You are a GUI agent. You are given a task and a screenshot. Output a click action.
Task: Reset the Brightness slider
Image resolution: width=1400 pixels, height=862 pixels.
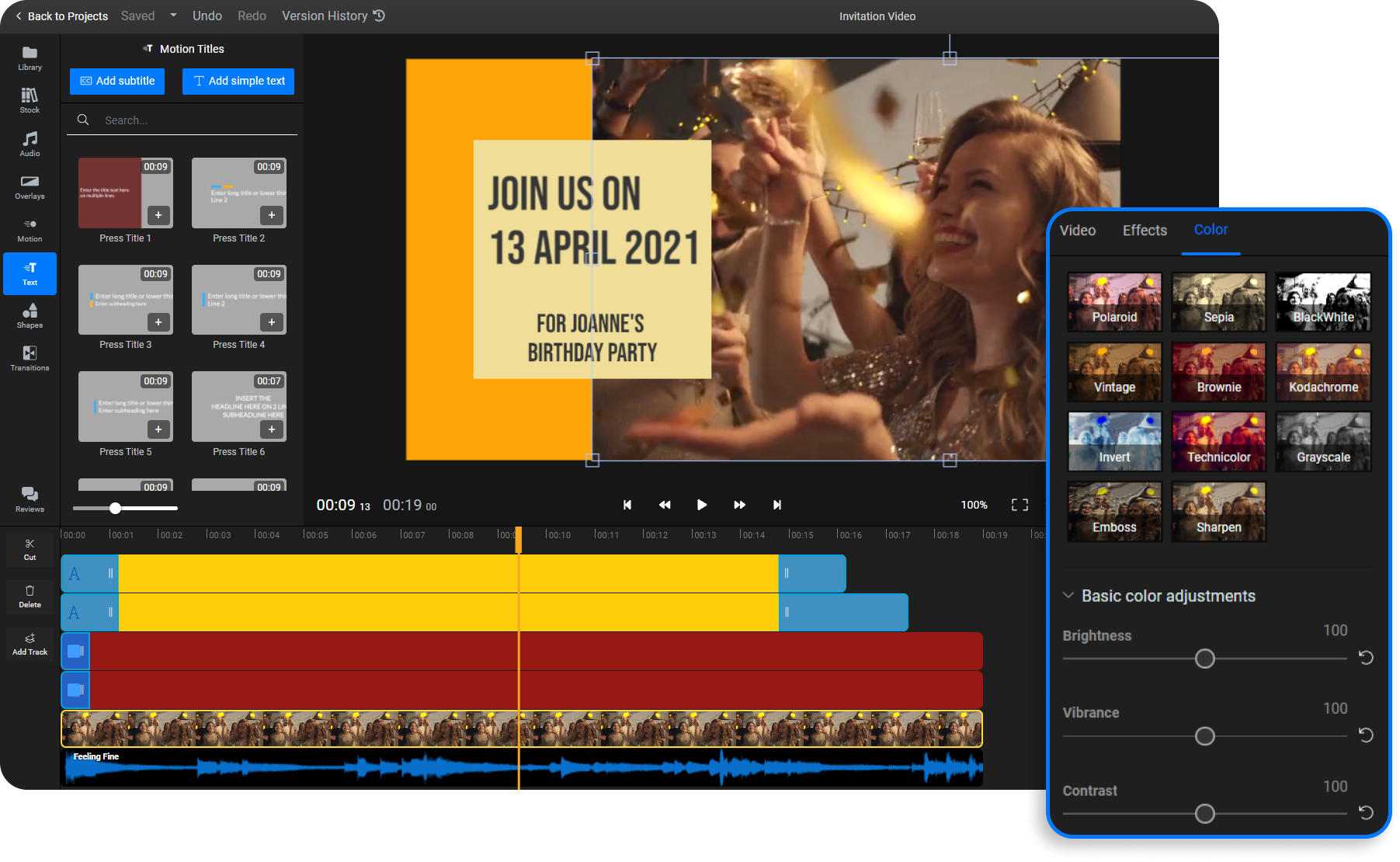pos(1366,658)
